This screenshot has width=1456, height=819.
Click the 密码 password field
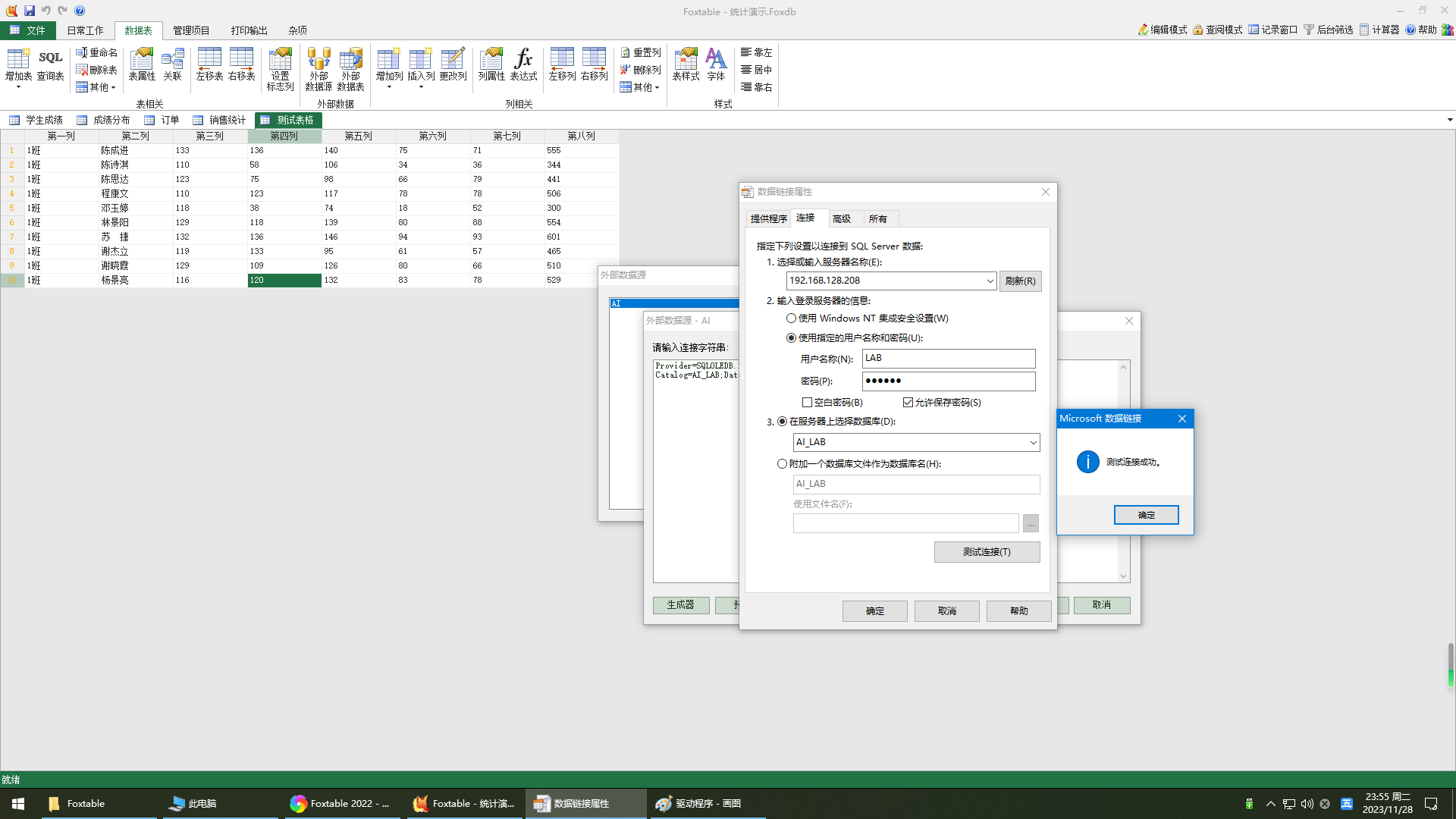[x=949, y=381]
